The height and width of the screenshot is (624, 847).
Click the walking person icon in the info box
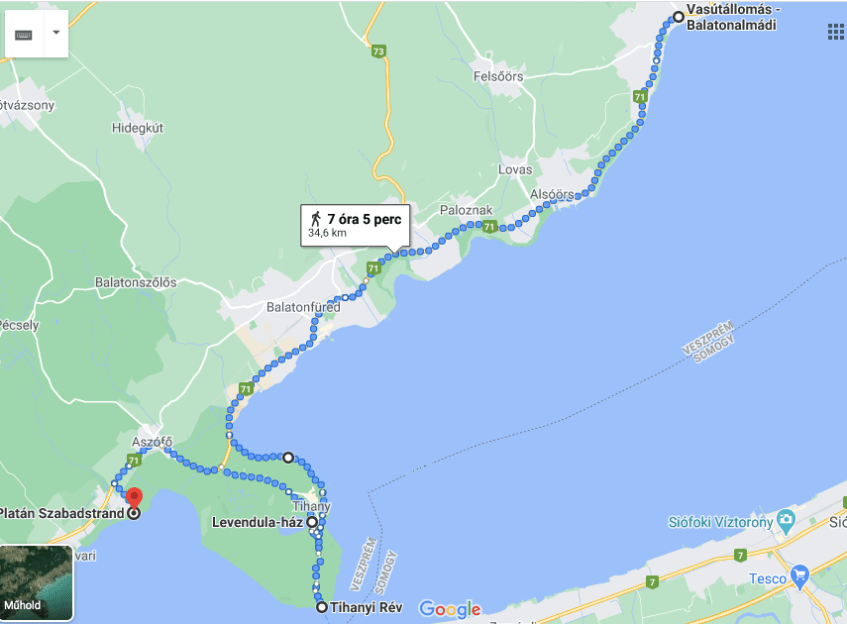(x=315, y=219)
